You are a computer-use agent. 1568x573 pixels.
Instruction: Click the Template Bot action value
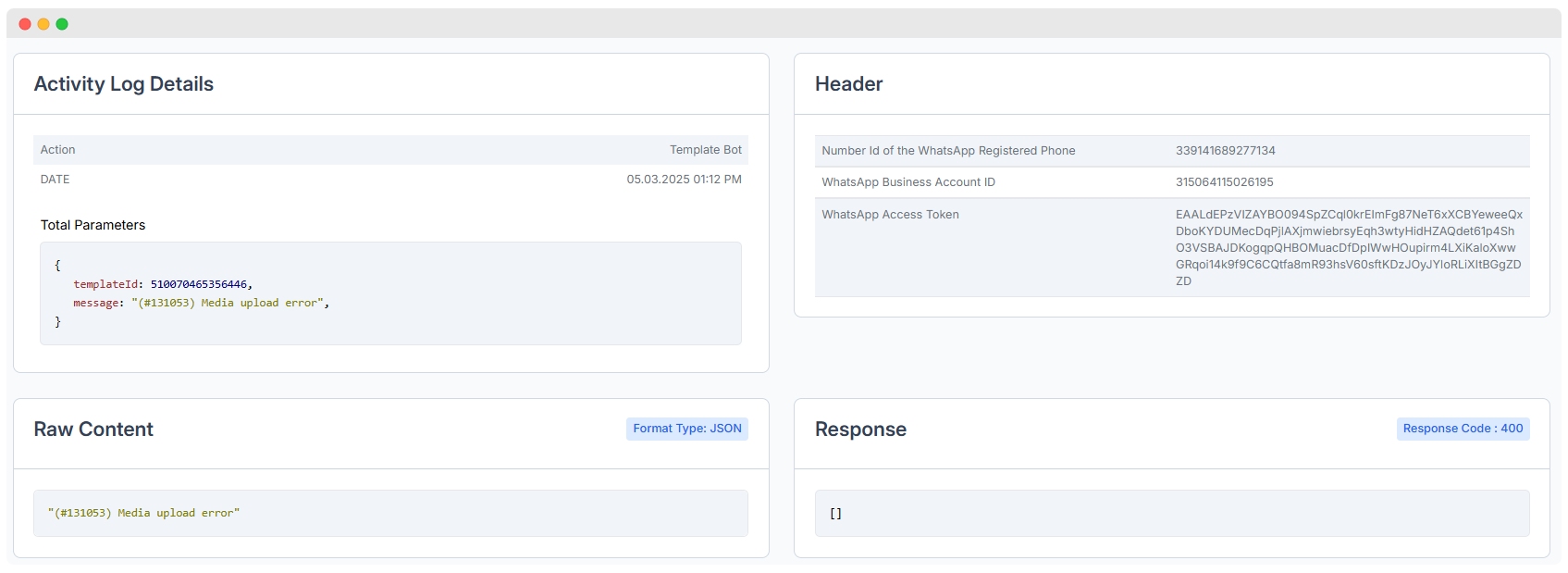(706, 150)
